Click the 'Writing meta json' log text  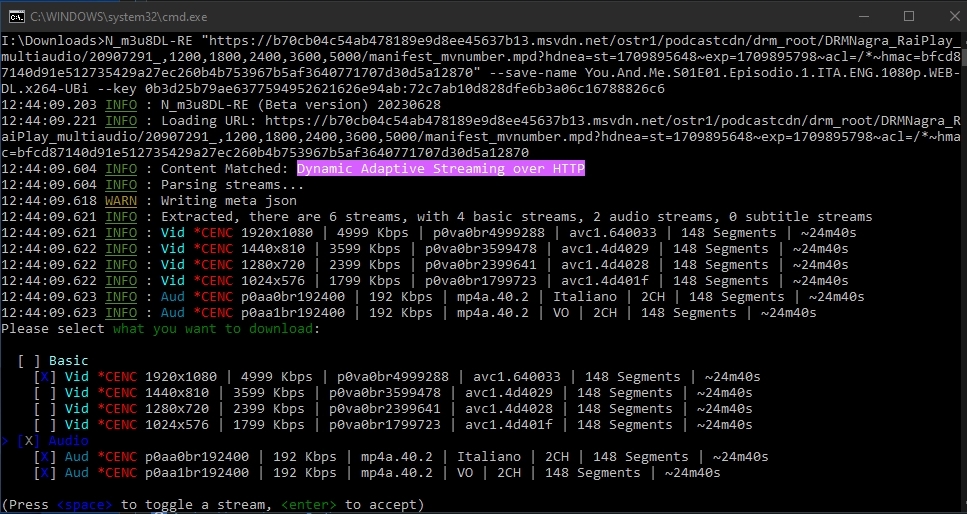[x=229, y=201]
